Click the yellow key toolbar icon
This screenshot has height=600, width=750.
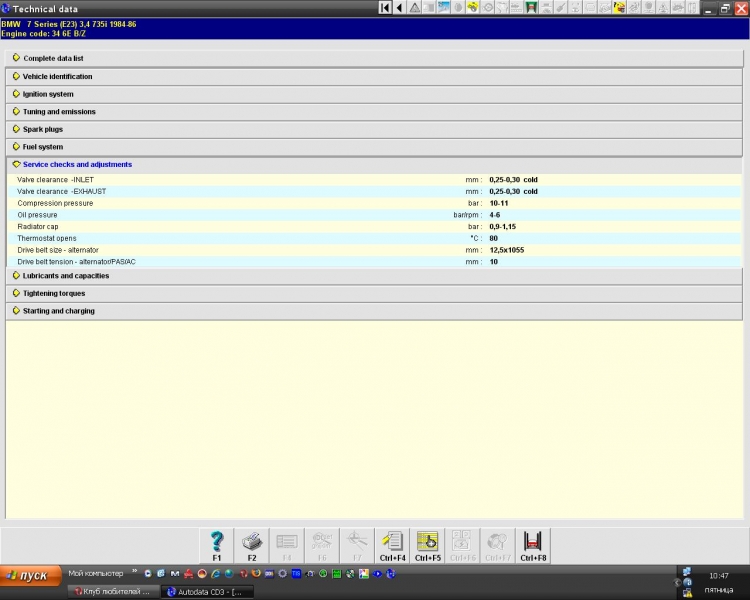(x=473, y=8)
